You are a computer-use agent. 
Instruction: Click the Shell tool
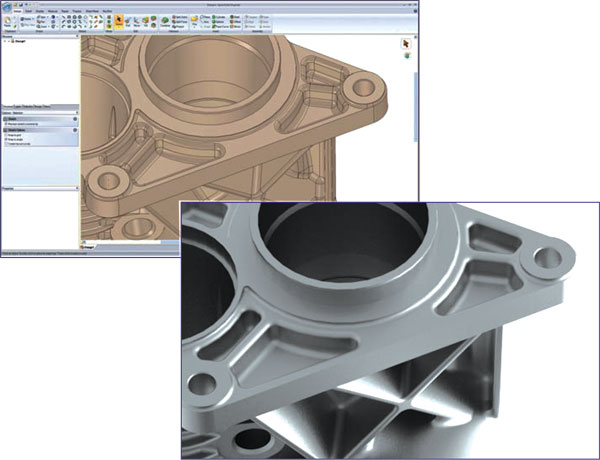[x=235, y=17]
